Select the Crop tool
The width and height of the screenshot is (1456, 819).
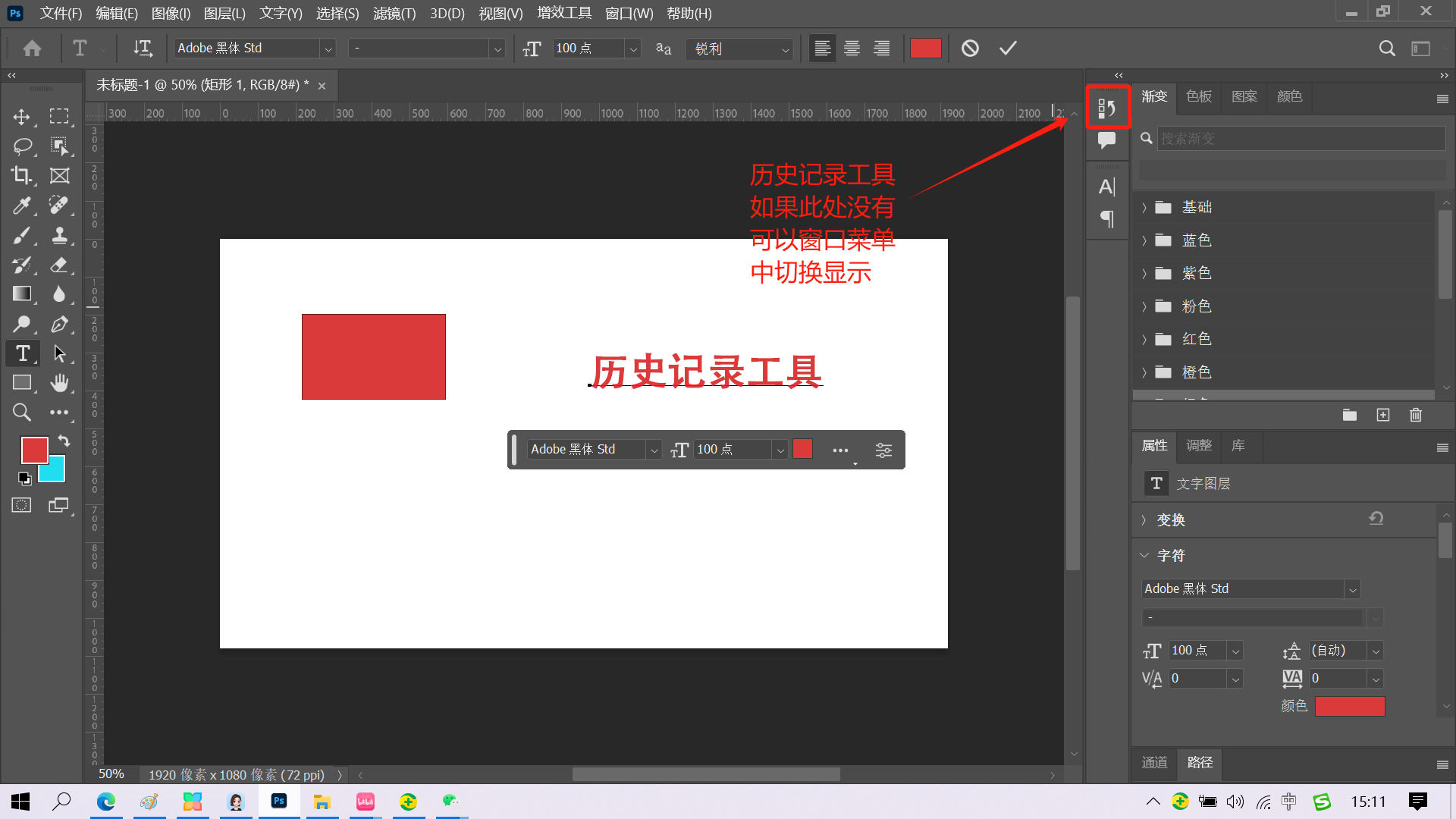(21, 175)
